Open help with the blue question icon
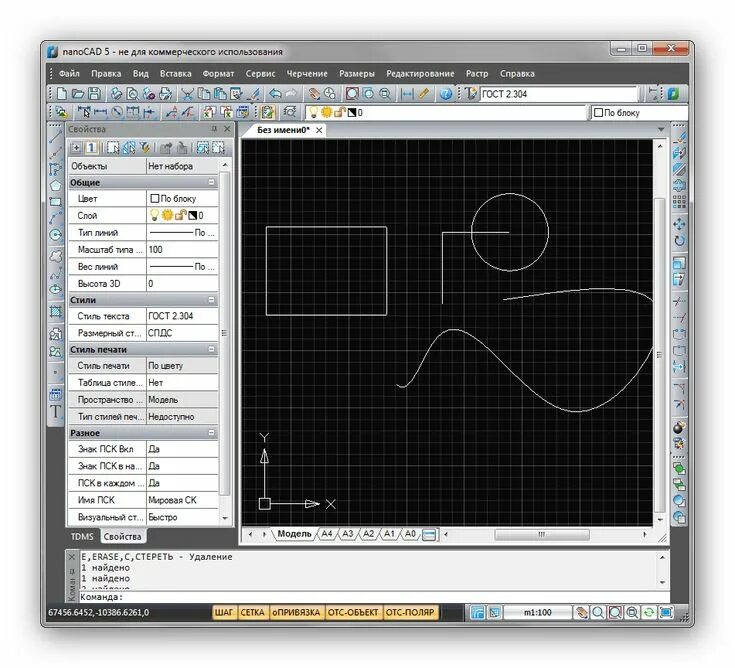 coord(446,94)
